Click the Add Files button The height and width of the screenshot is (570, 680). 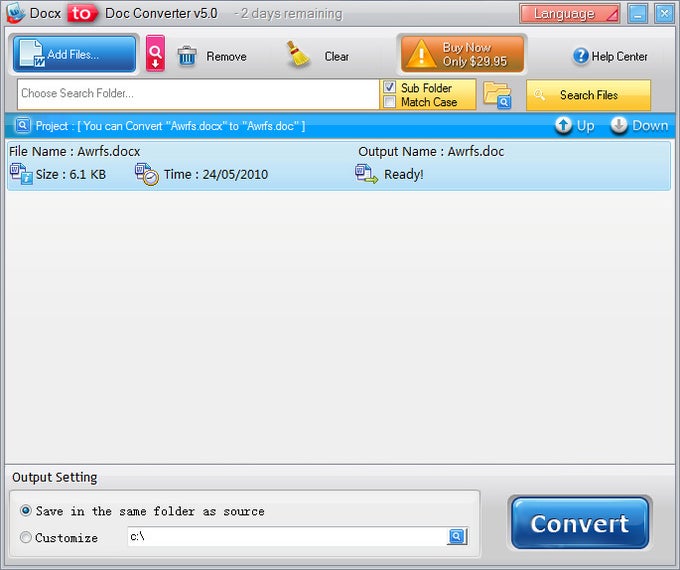pos(74,54)
